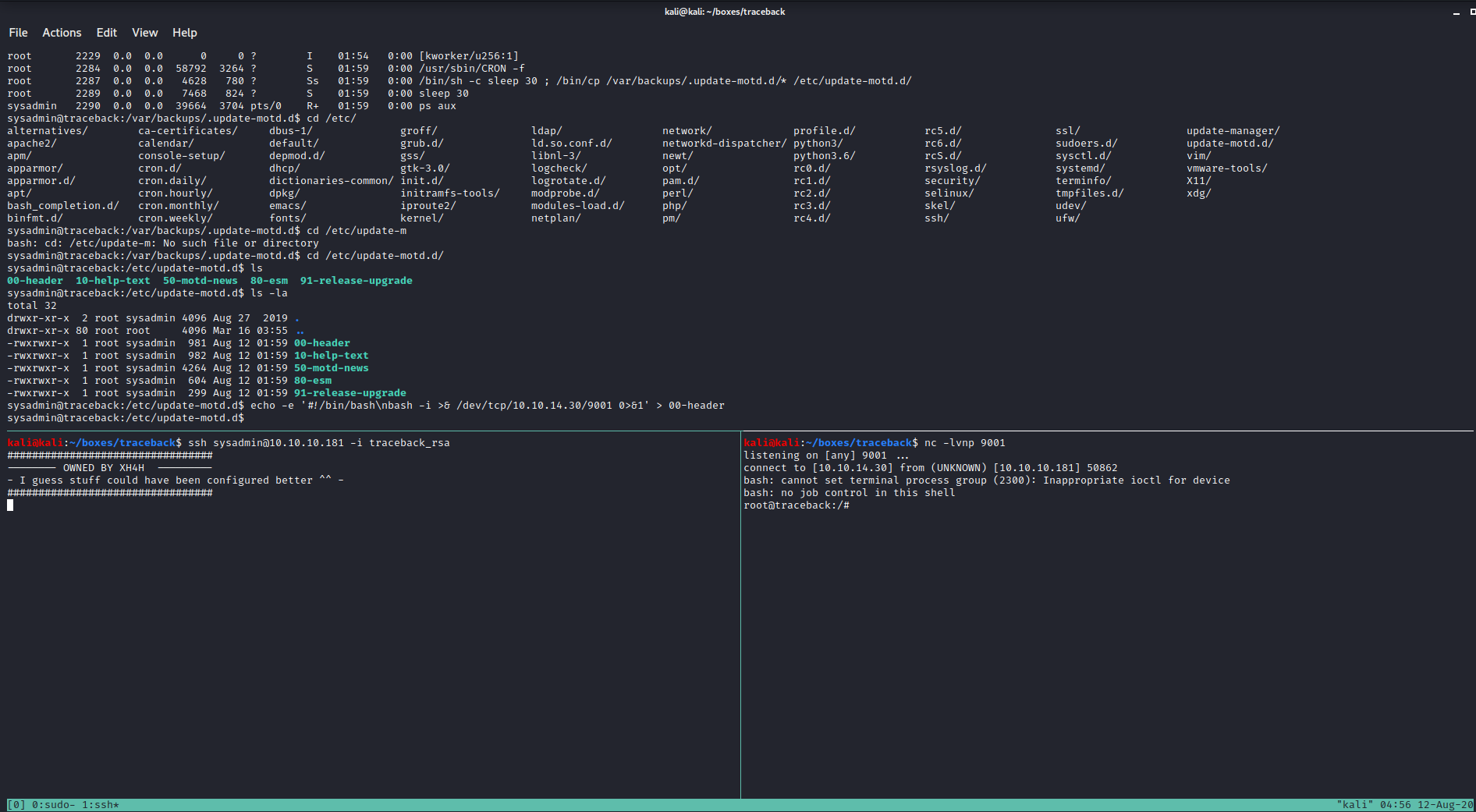Open the File menu
Screen dimensions: 1476x812
pyautogui.click(x=18, y=33)
